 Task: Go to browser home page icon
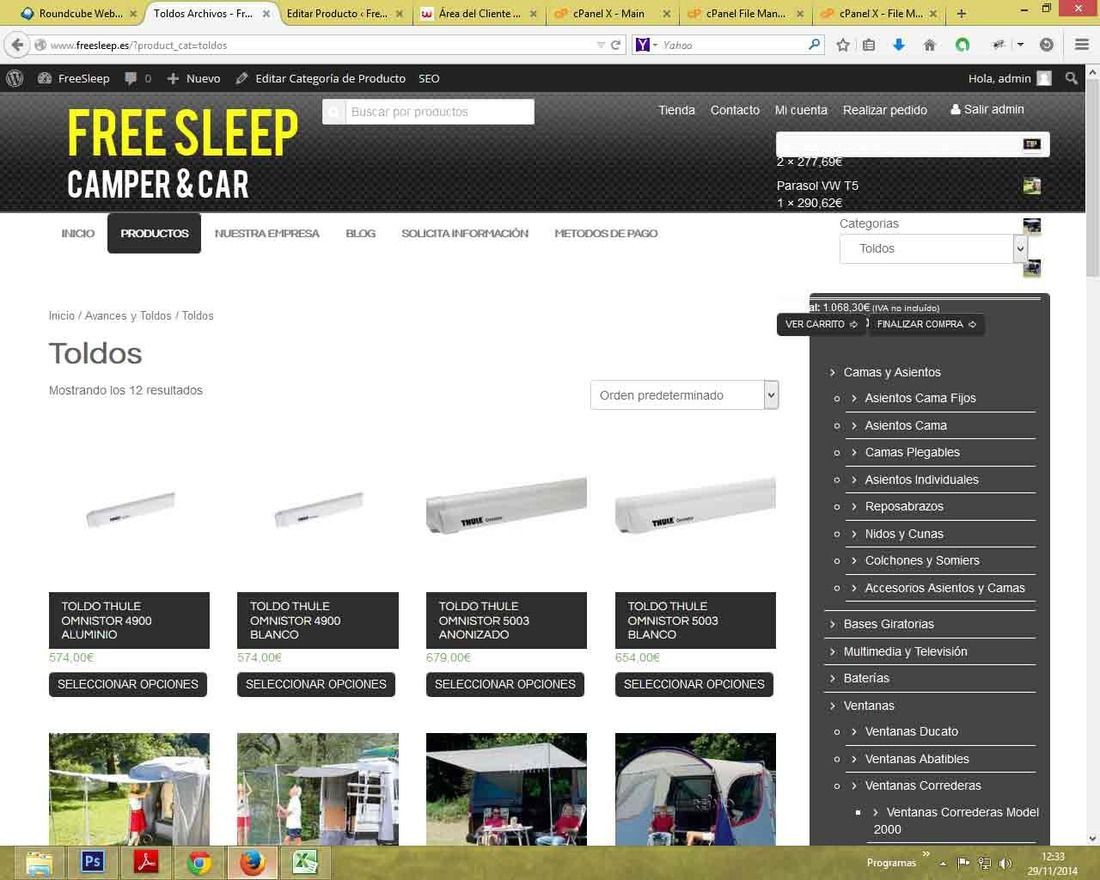(x=930, y=45)
